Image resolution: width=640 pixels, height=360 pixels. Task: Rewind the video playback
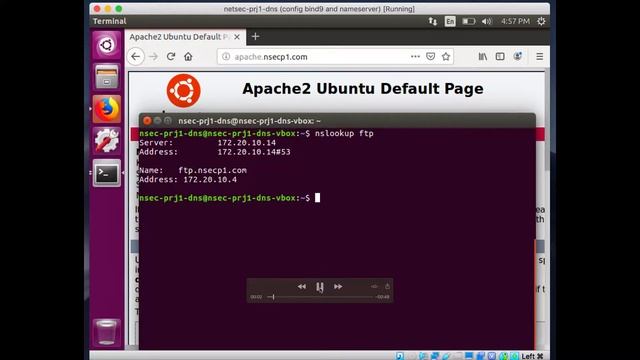coord(302,287)
